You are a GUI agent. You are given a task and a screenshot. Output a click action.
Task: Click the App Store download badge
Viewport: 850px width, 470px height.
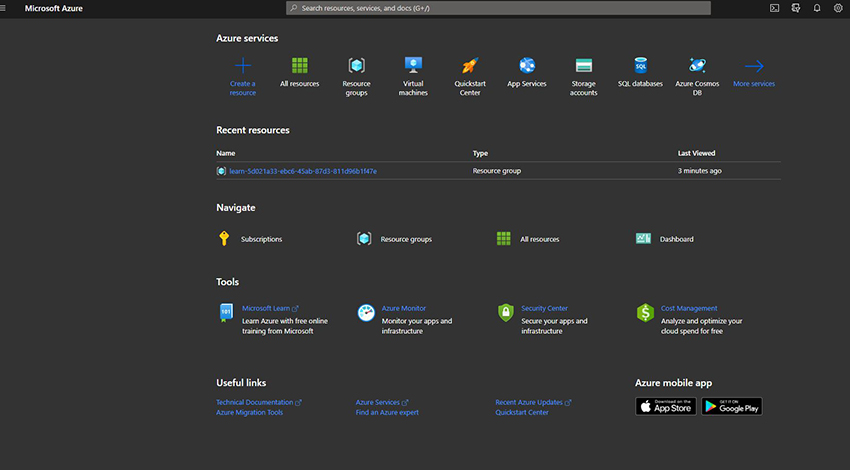coord(666,407)
